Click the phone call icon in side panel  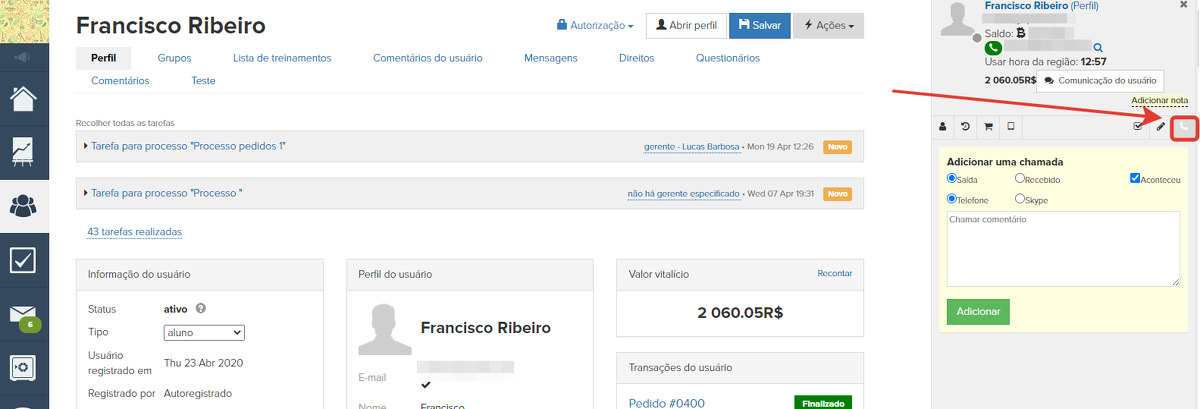click(x=1184, y=127)
